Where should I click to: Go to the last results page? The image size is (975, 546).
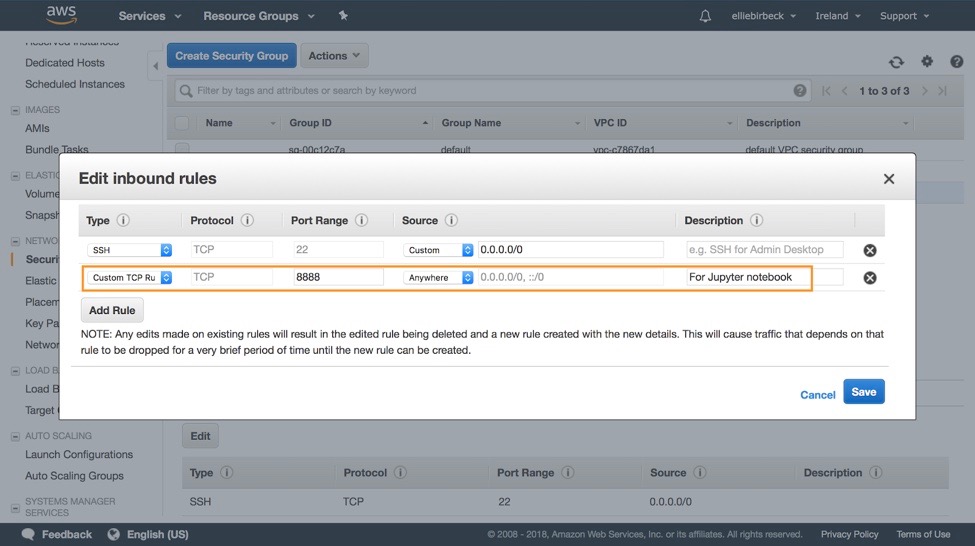943,91
